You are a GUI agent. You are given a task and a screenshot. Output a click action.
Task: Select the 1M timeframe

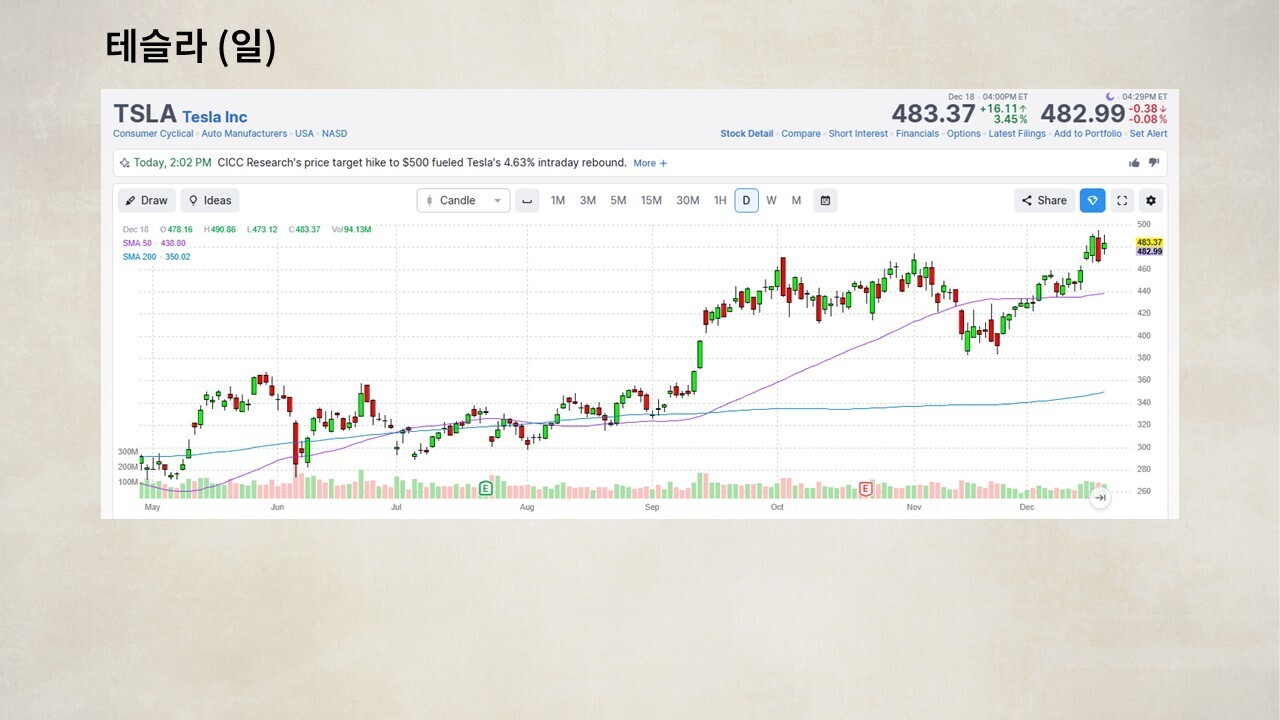[x=558, y=200]
